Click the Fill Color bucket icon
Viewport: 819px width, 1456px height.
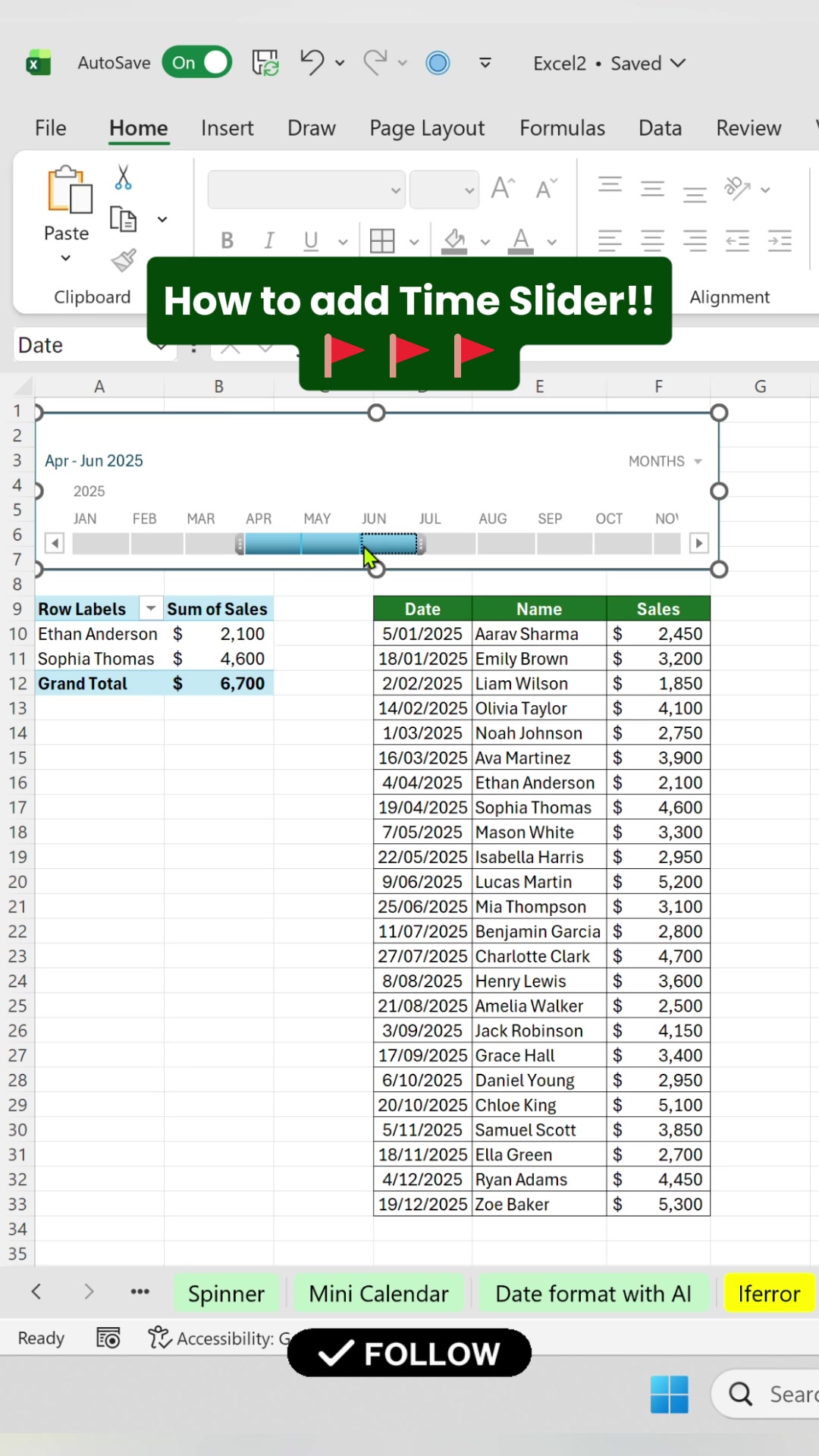coord(454,241)
